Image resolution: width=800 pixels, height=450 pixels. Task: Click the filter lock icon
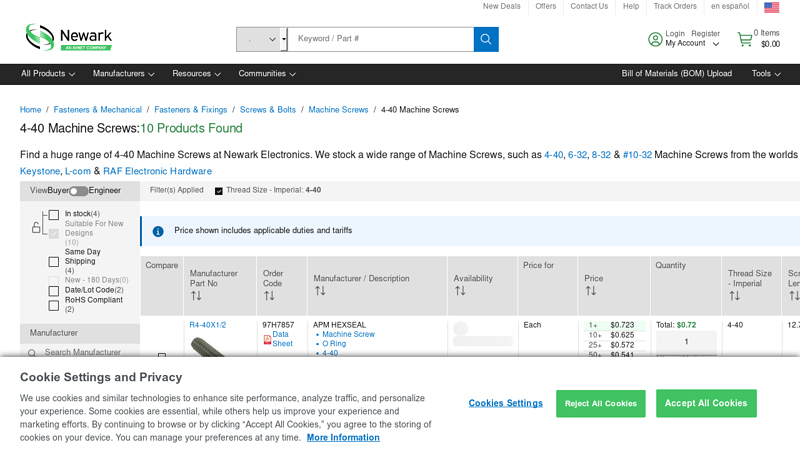[x=36, y=228]
